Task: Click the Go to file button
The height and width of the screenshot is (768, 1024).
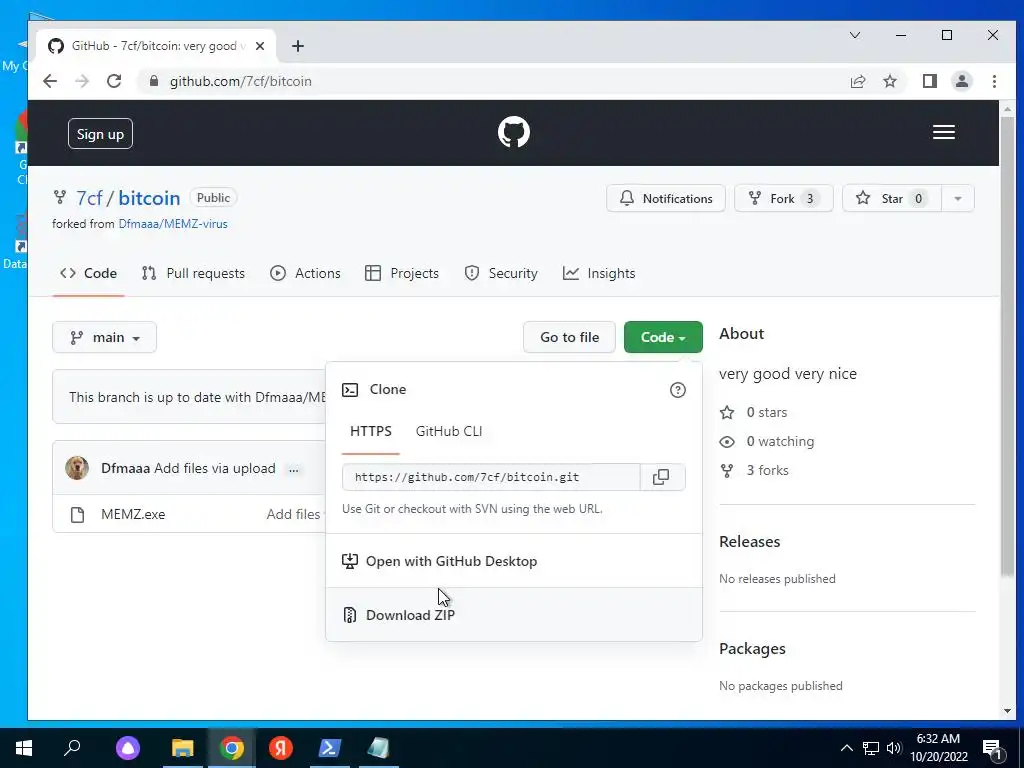Action: pos(569,337)
